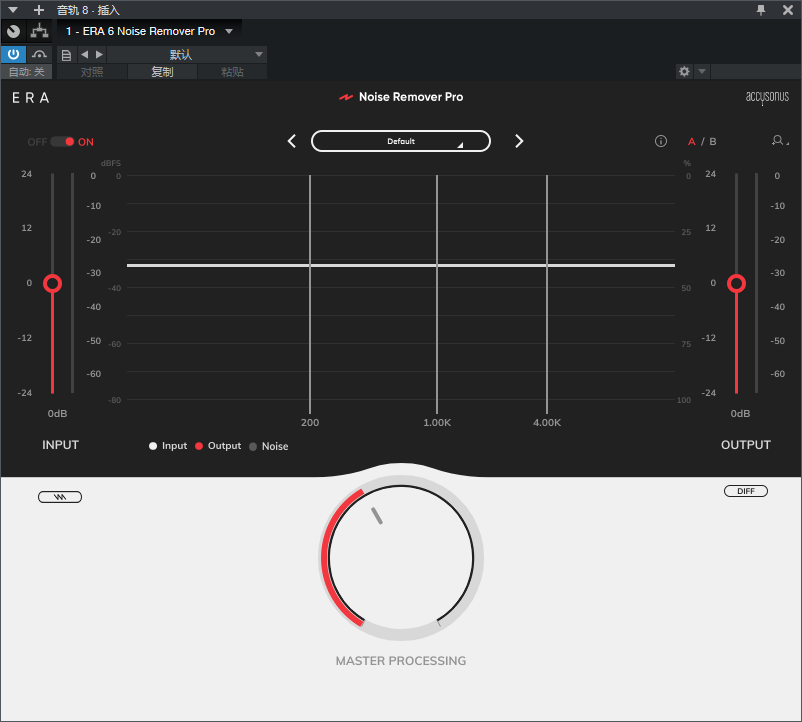Select next plugin preset chevron
This screenshot has width=802, height=722.
click(x=519, y=141)
